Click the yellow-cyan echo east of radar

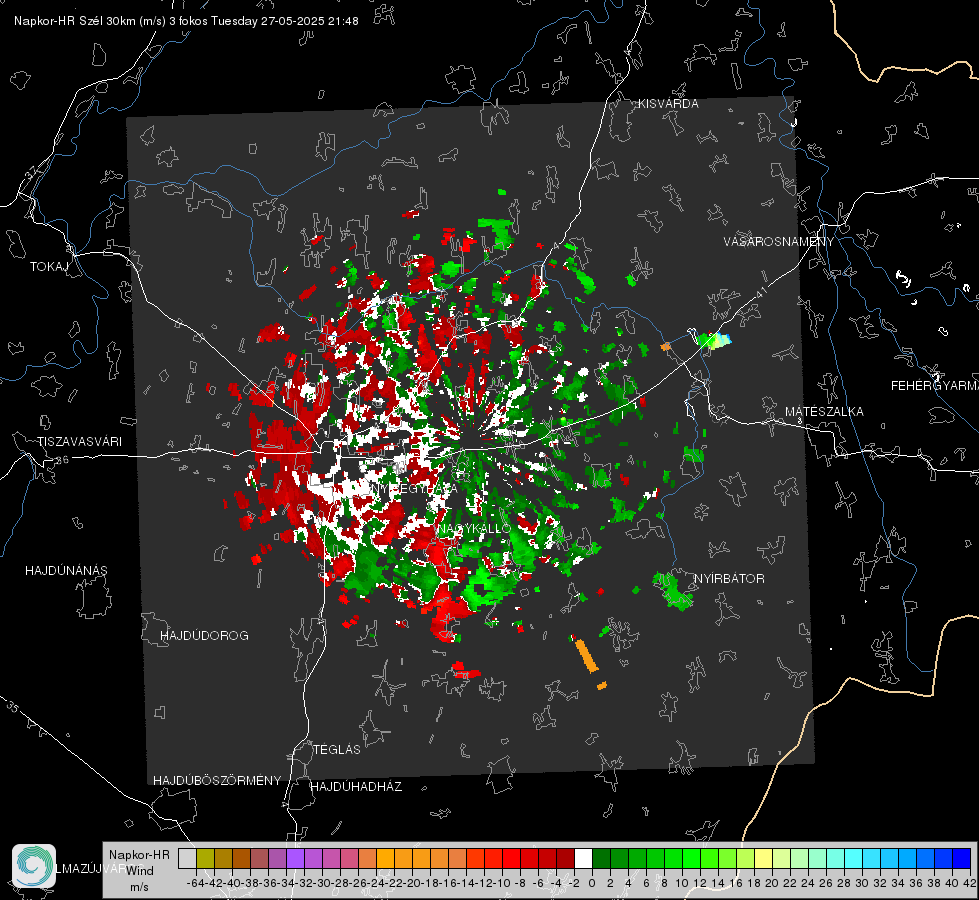click(714, 340)
